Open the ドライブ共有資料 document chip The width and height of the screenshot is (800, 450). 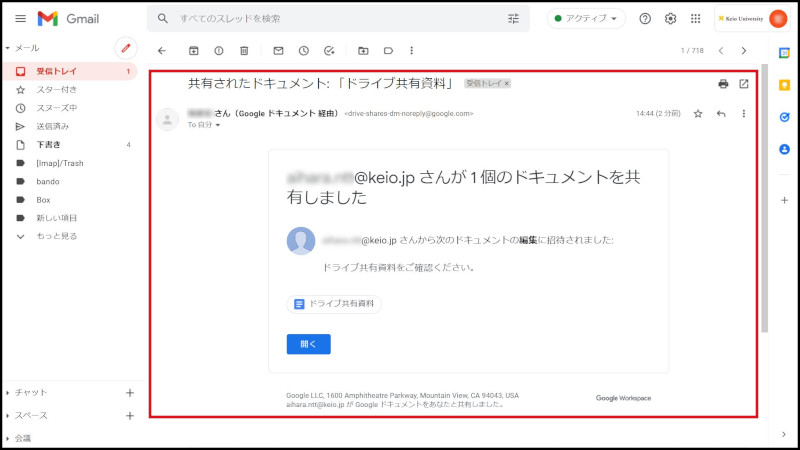tap(334, 303)
